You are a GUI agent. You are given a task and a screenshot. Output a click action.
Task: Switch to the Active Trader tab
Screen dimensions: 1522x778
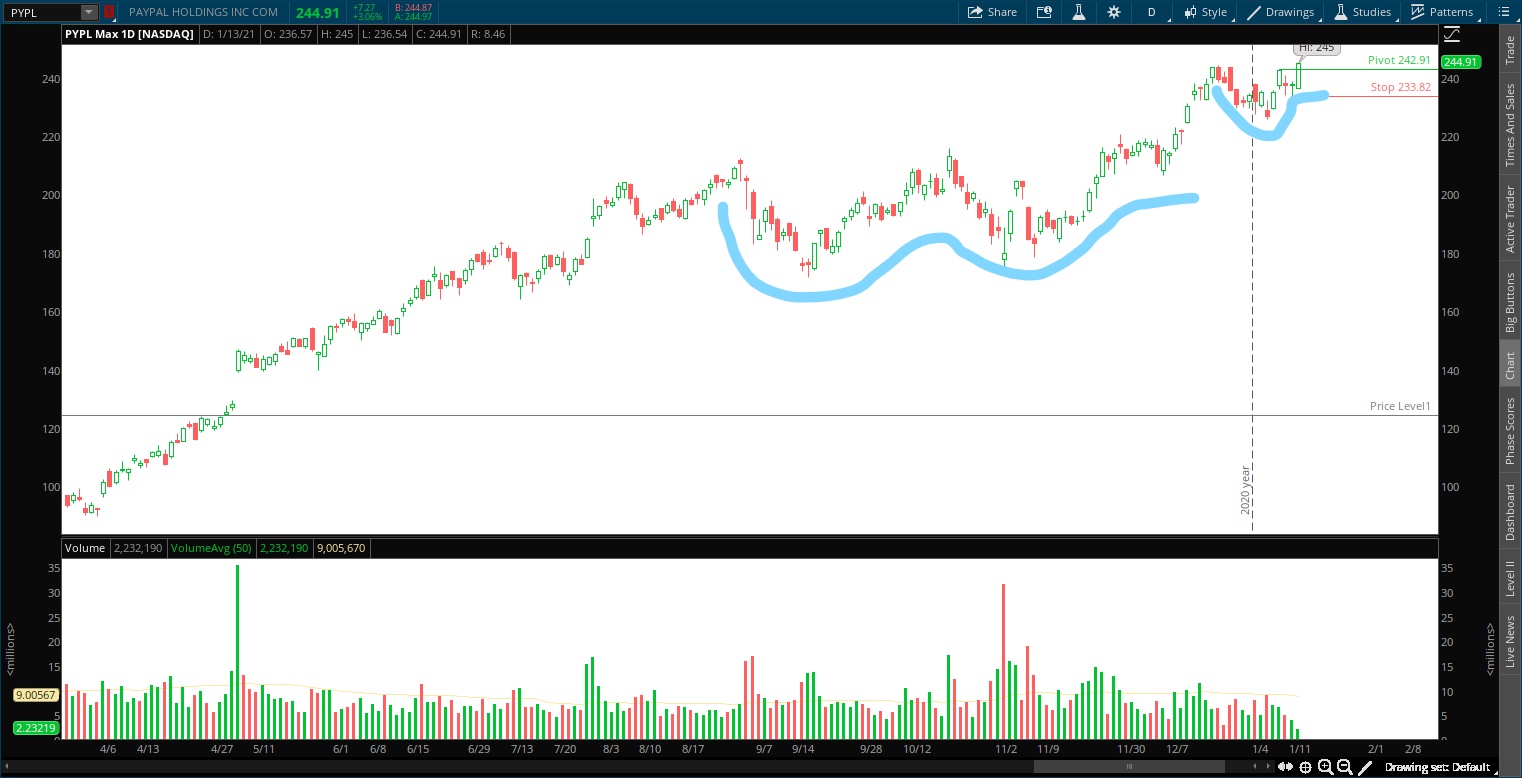pyautogui.click(x=1510, y=219)
